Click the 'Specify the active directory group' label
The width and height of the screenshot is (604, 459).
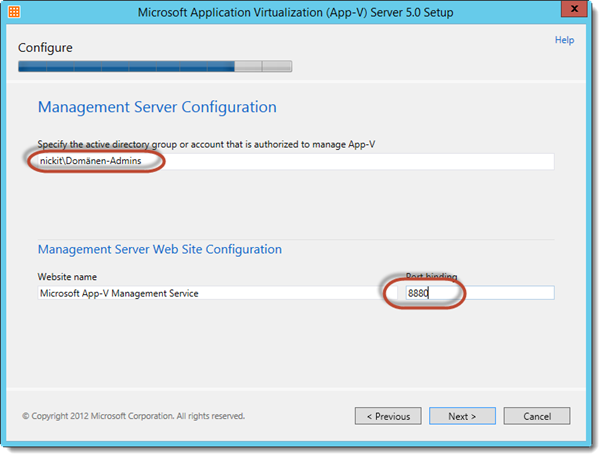tap(206, 144)
